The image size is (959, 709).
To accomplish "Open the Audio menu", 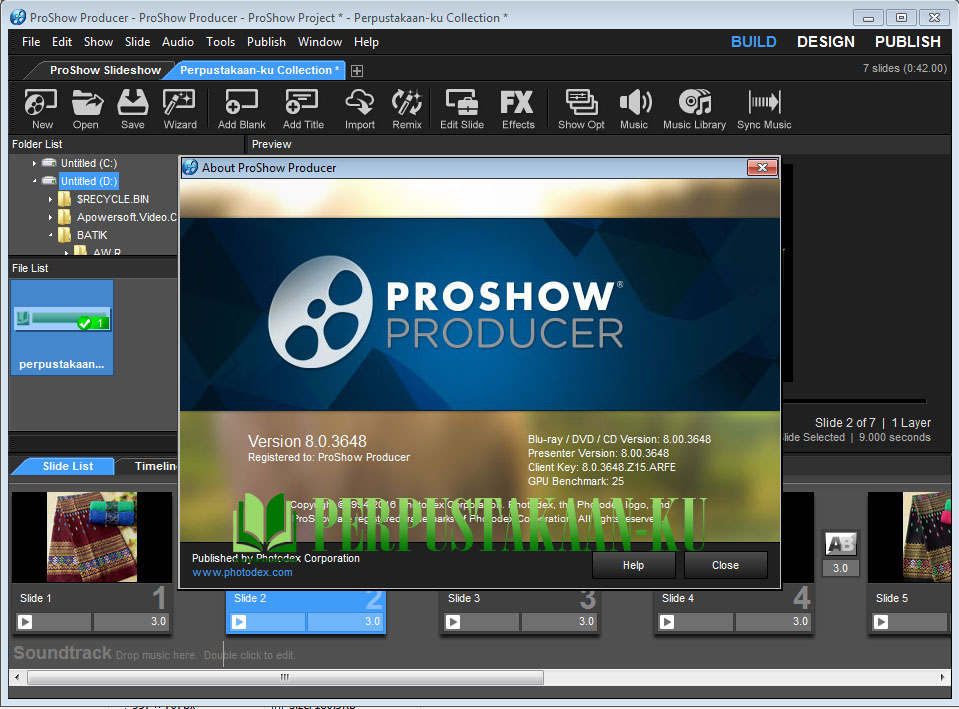I will click(178, 42).
